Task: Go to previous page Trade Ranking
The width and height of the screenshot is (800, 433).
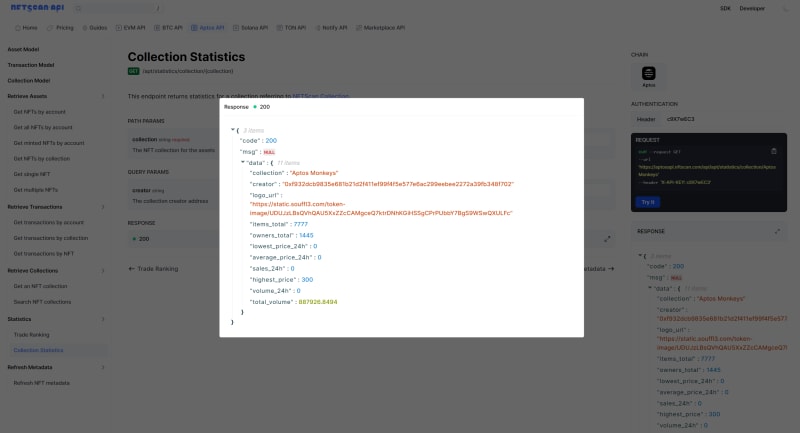Action: 153,269
